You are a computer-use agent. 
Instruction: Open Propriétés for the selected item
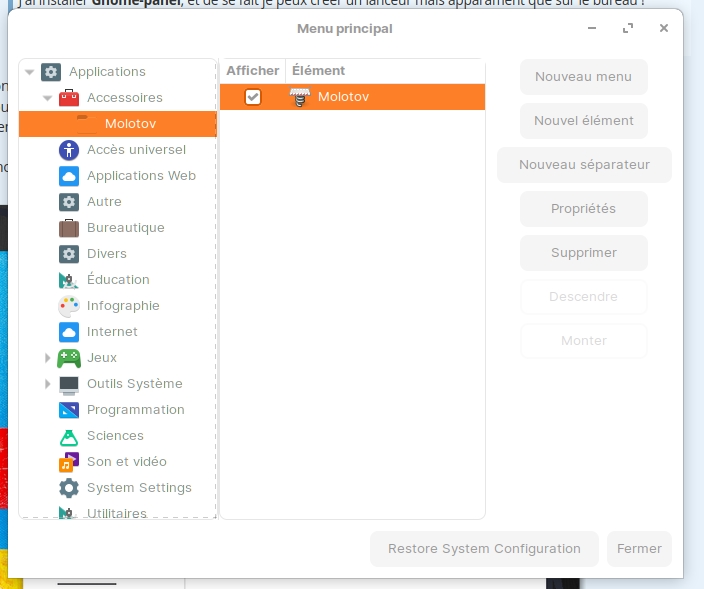583,209
